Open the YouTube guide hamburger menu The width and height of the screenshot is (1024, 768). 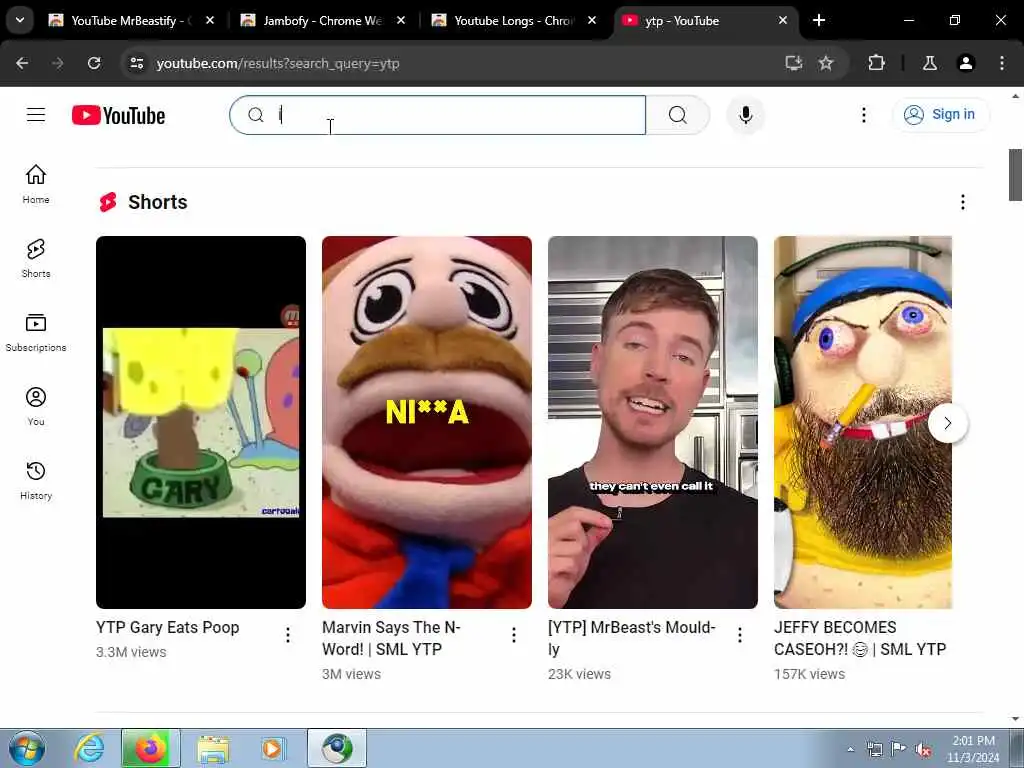pos(36,115)
